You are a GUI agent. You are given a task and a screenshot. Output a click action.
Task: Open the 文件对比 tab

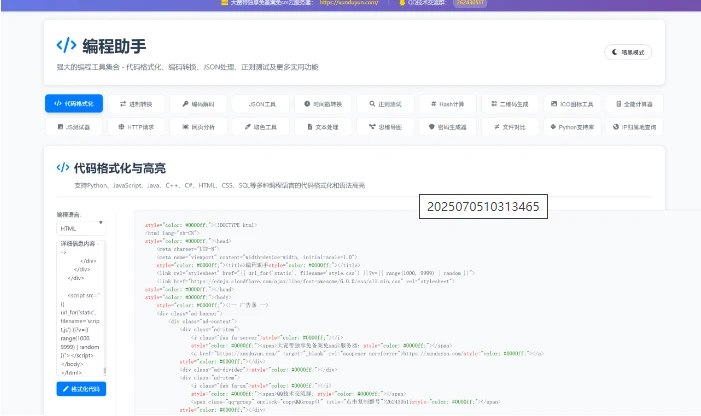pos(510,127)
